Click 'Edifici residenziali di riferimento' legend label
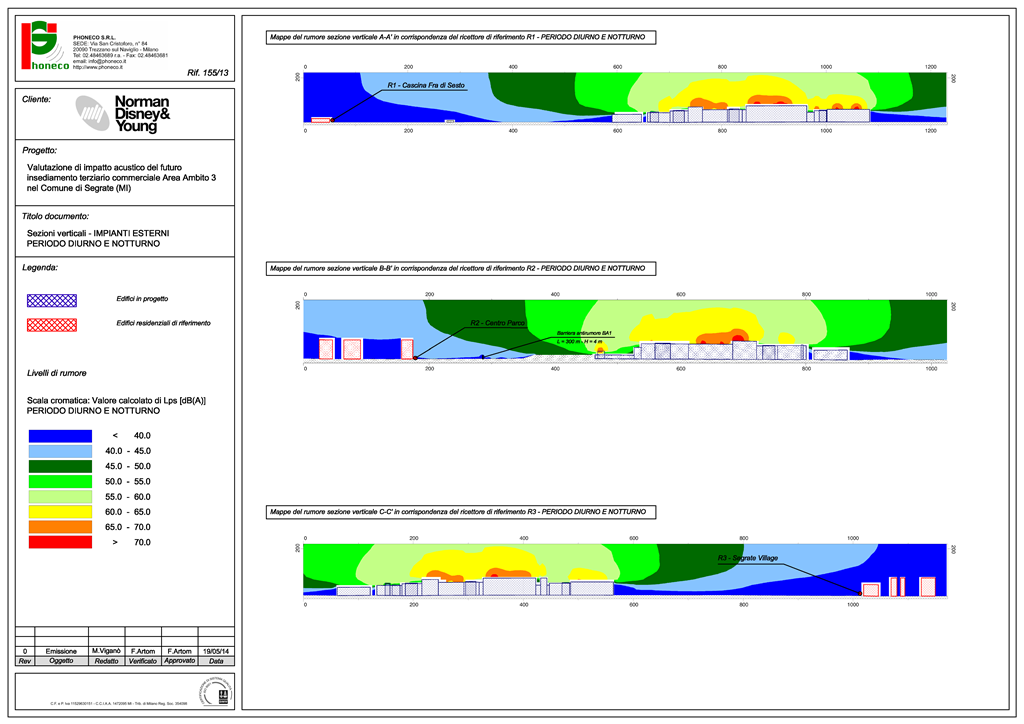The image size is (1024, 724). point(163,323)
